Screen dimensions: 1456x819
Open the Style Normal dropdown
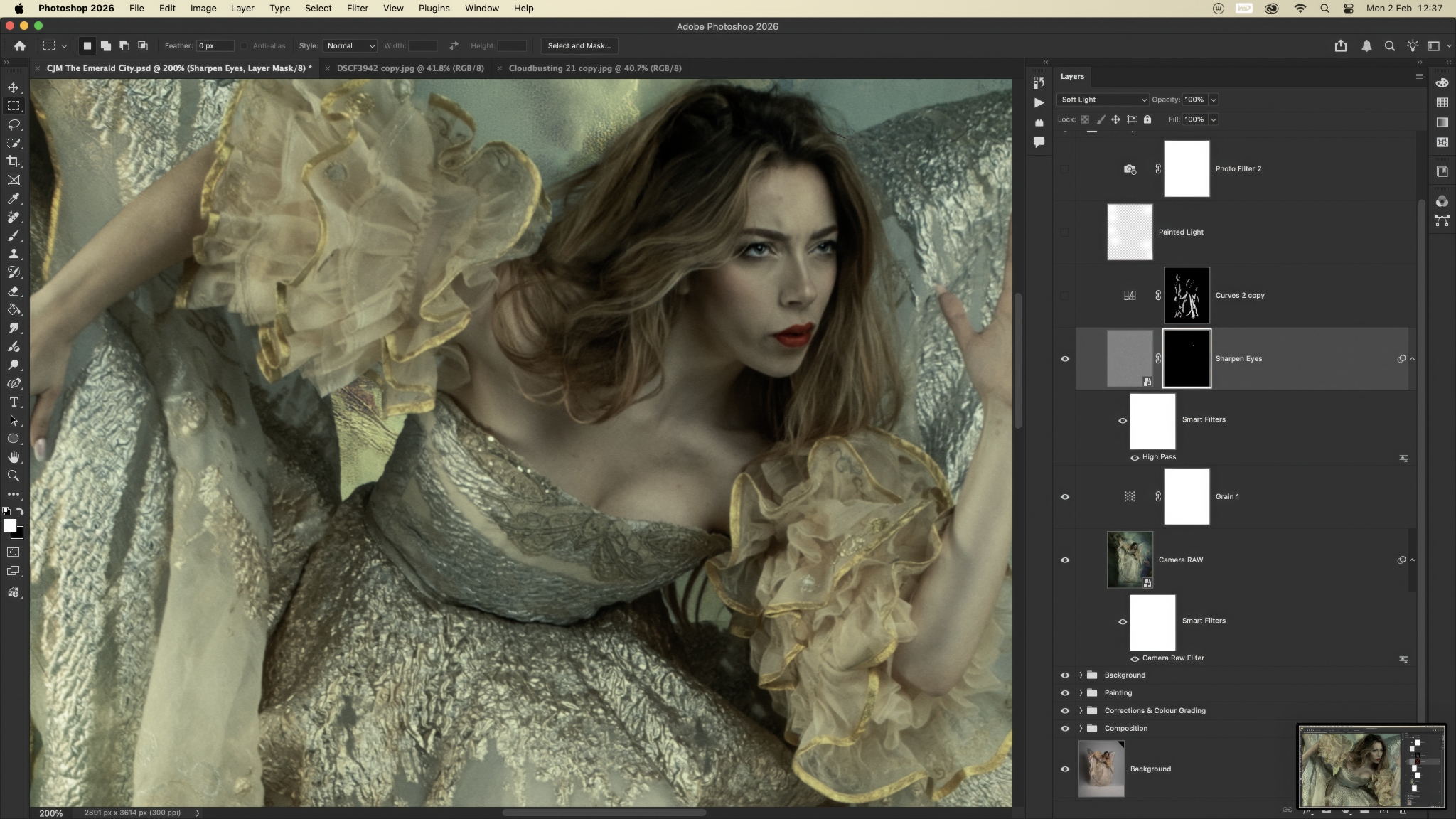point(350,45)
